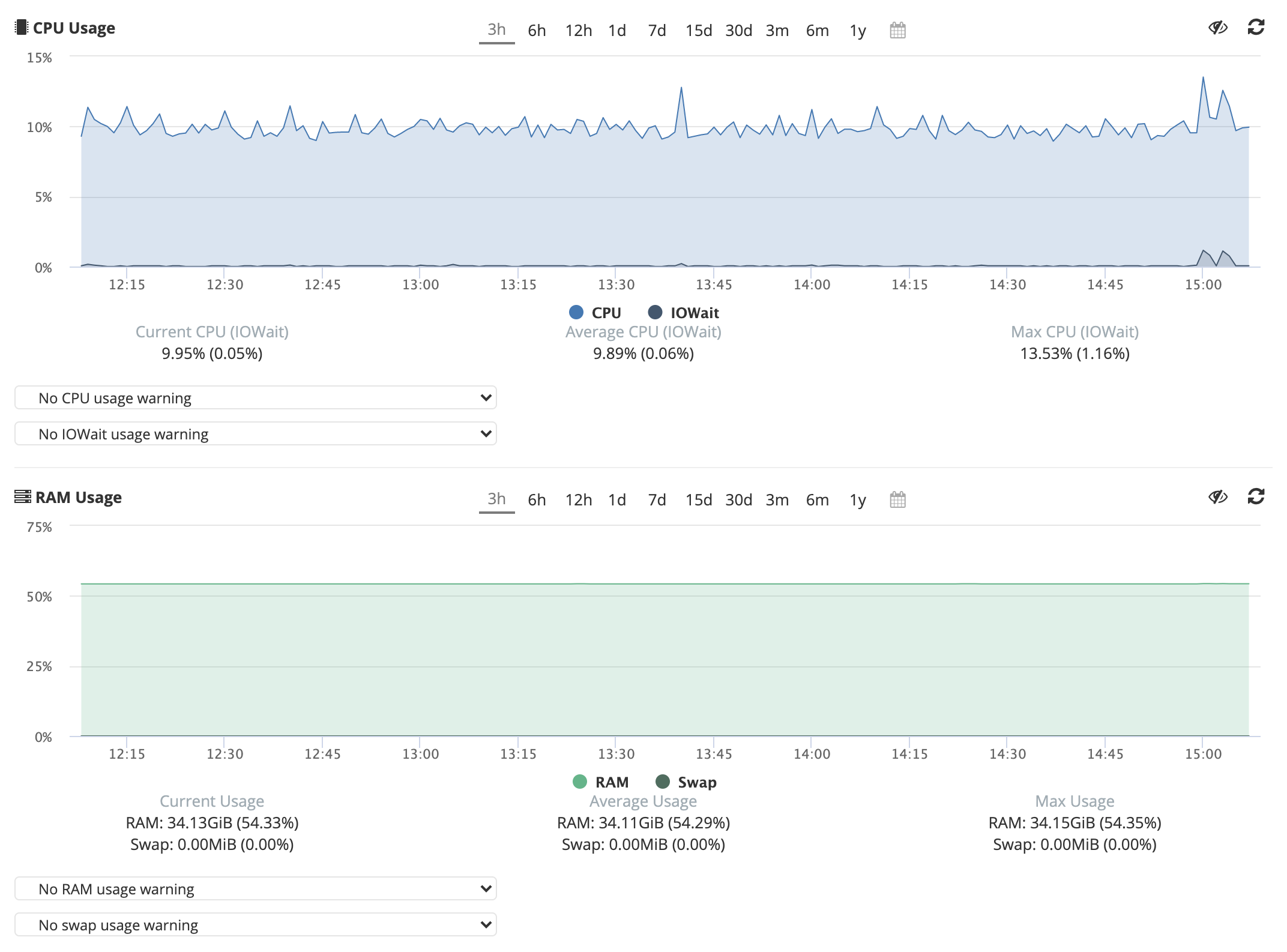1287x952 pixels.
Task: Set RAM Usage range to 3m
Action: 777,500
